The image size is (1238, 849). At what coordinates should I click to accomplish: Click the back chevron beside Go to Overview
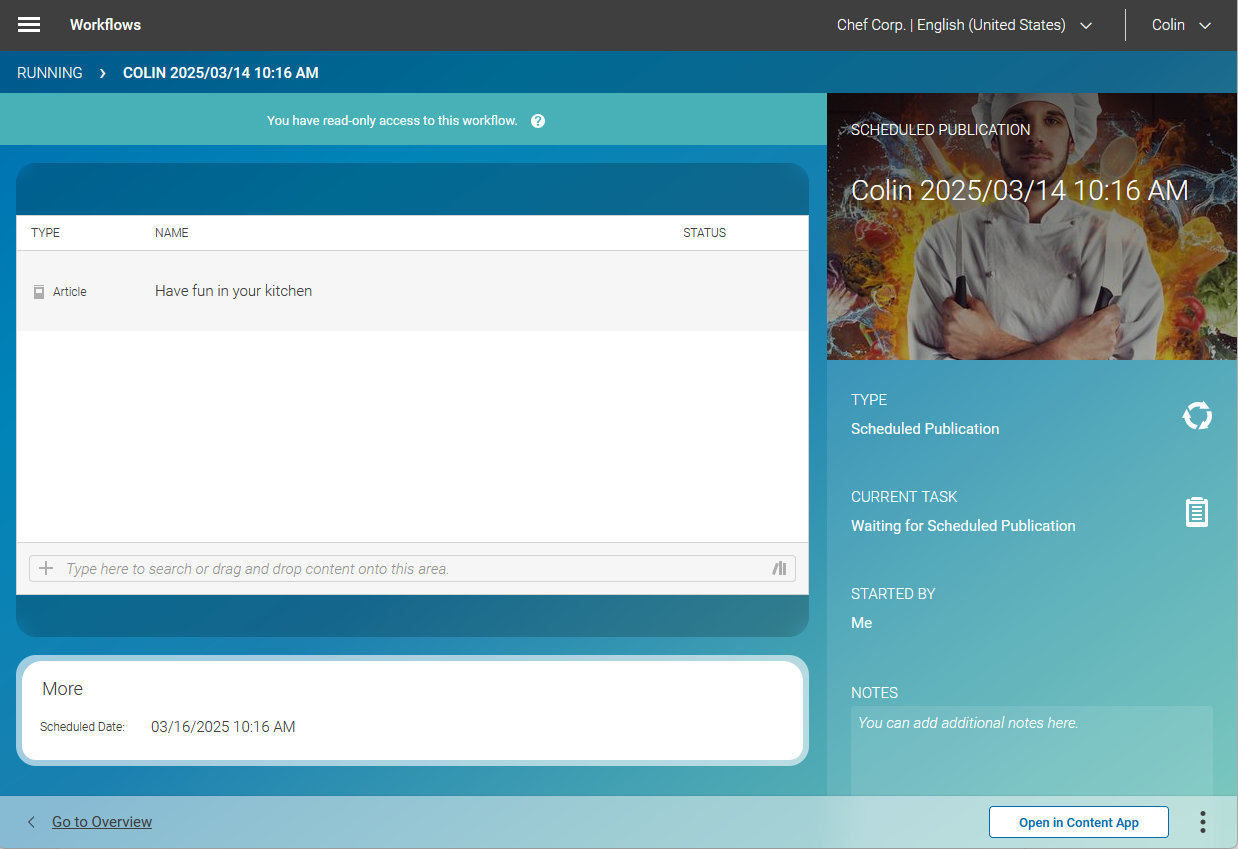click(31, 821)
